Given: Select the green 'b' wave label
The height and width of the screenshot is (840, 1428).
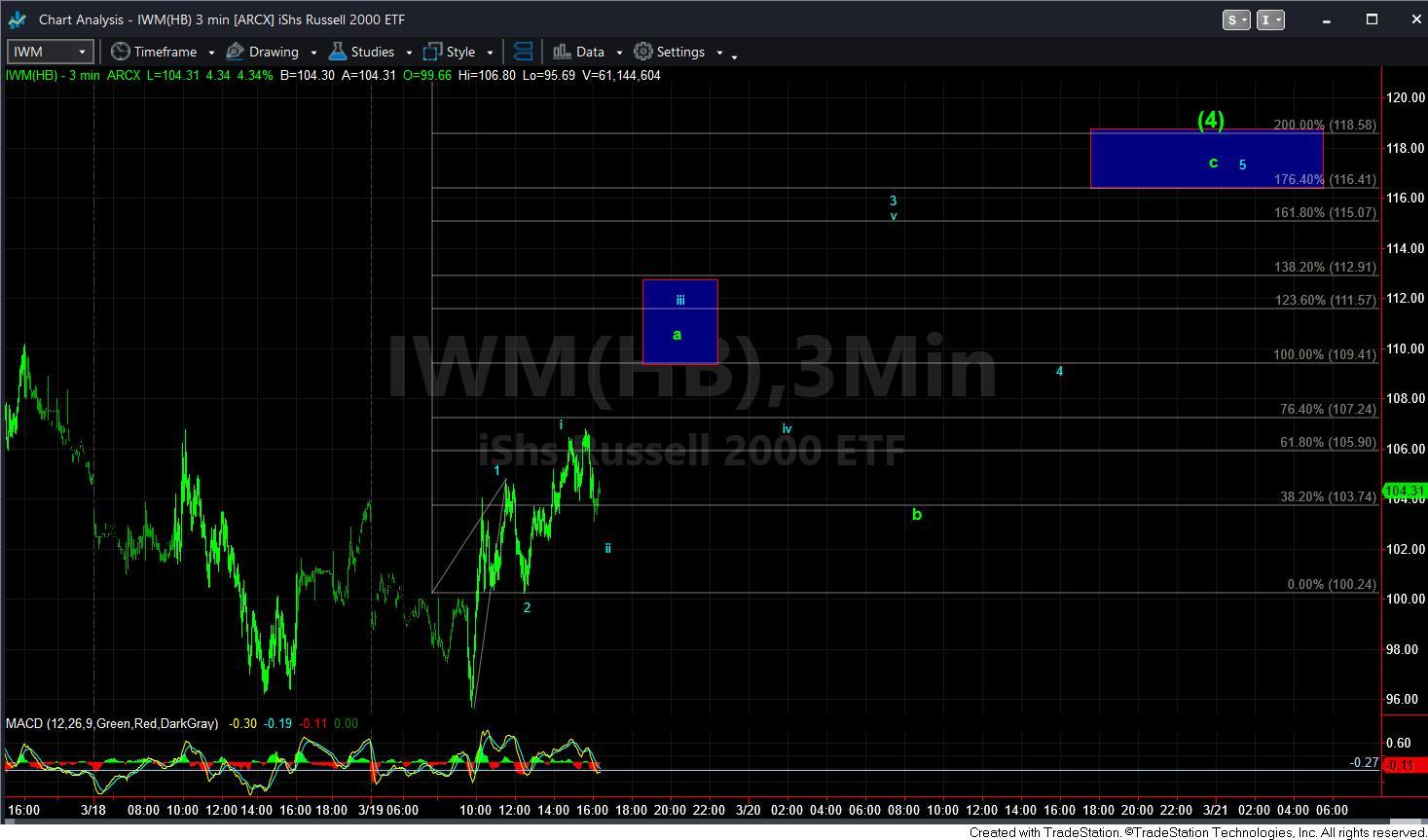Looking at the screenshot, I should 917,514.
